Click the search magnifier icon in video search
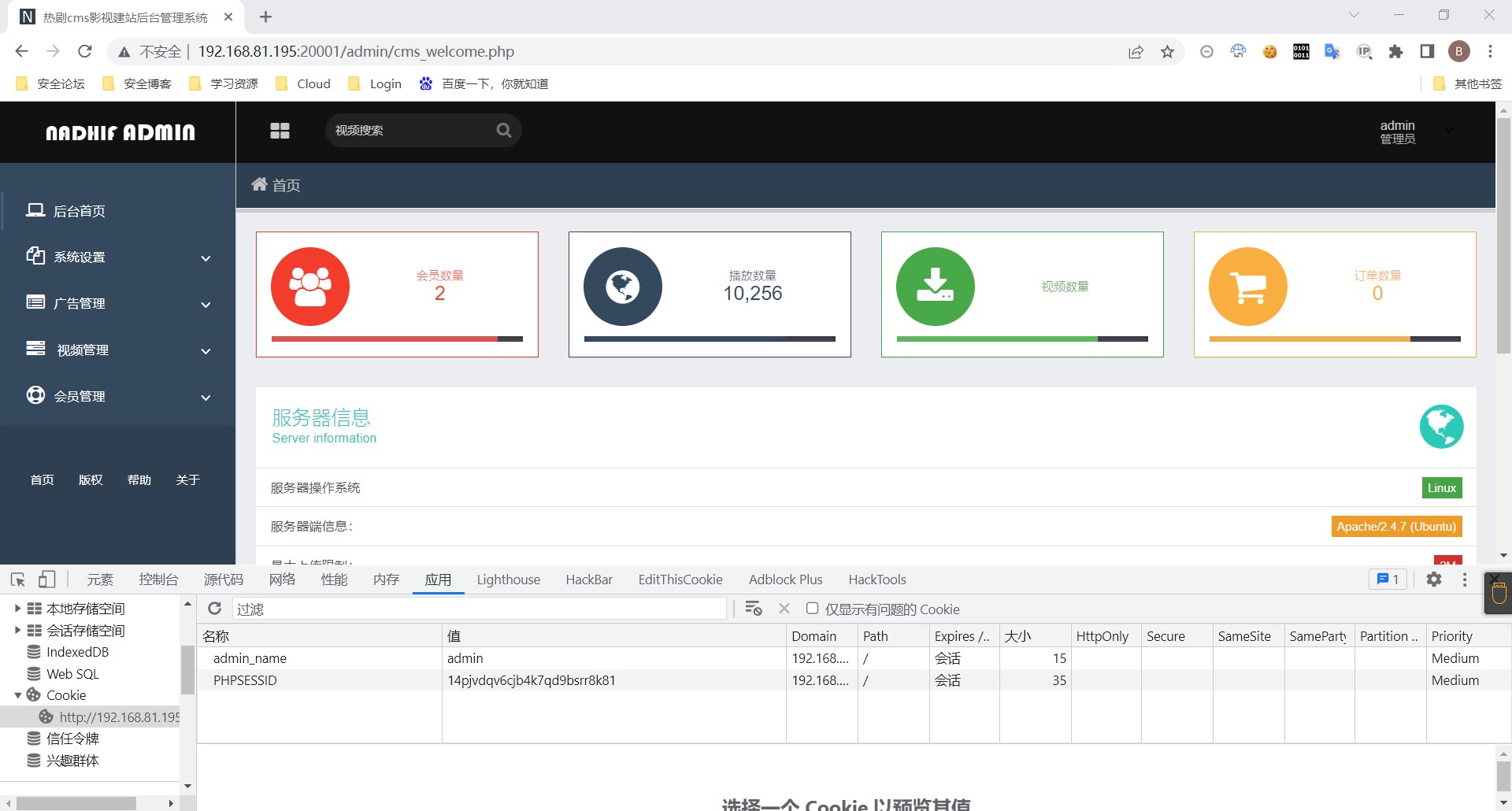Image resolution: width=1512 pixels, height=811 pixels. 504,131
